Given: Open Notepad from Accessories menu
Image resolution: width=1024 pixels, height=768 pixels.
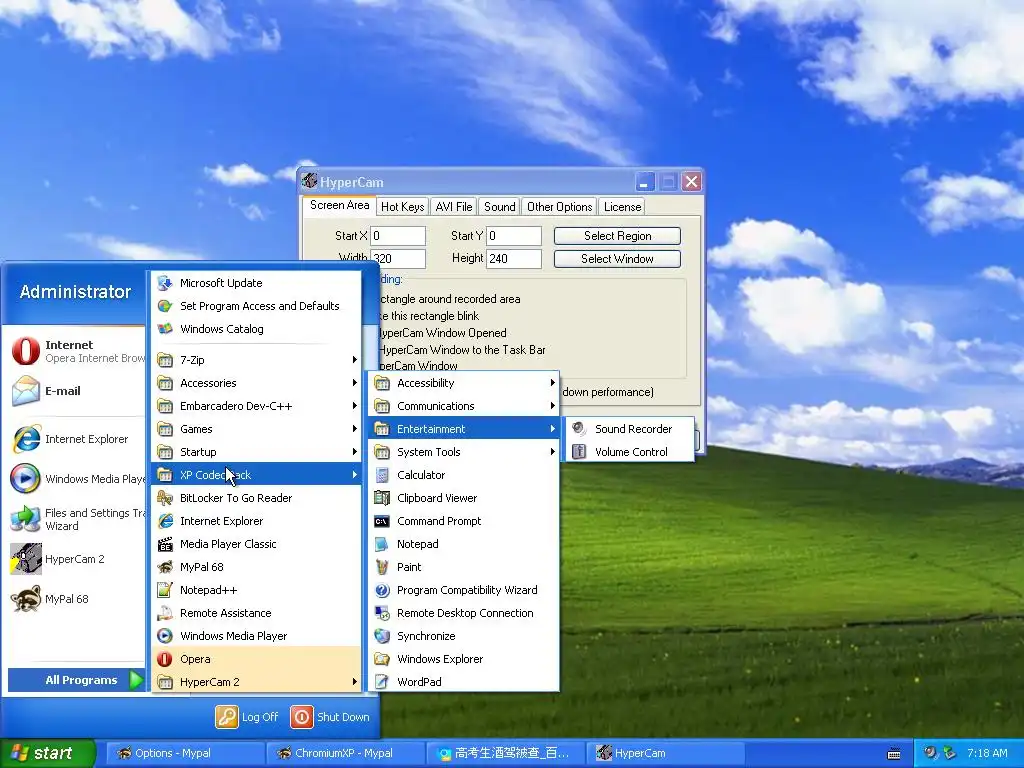Looking at the screenshot, I should [x=464, y=544].
